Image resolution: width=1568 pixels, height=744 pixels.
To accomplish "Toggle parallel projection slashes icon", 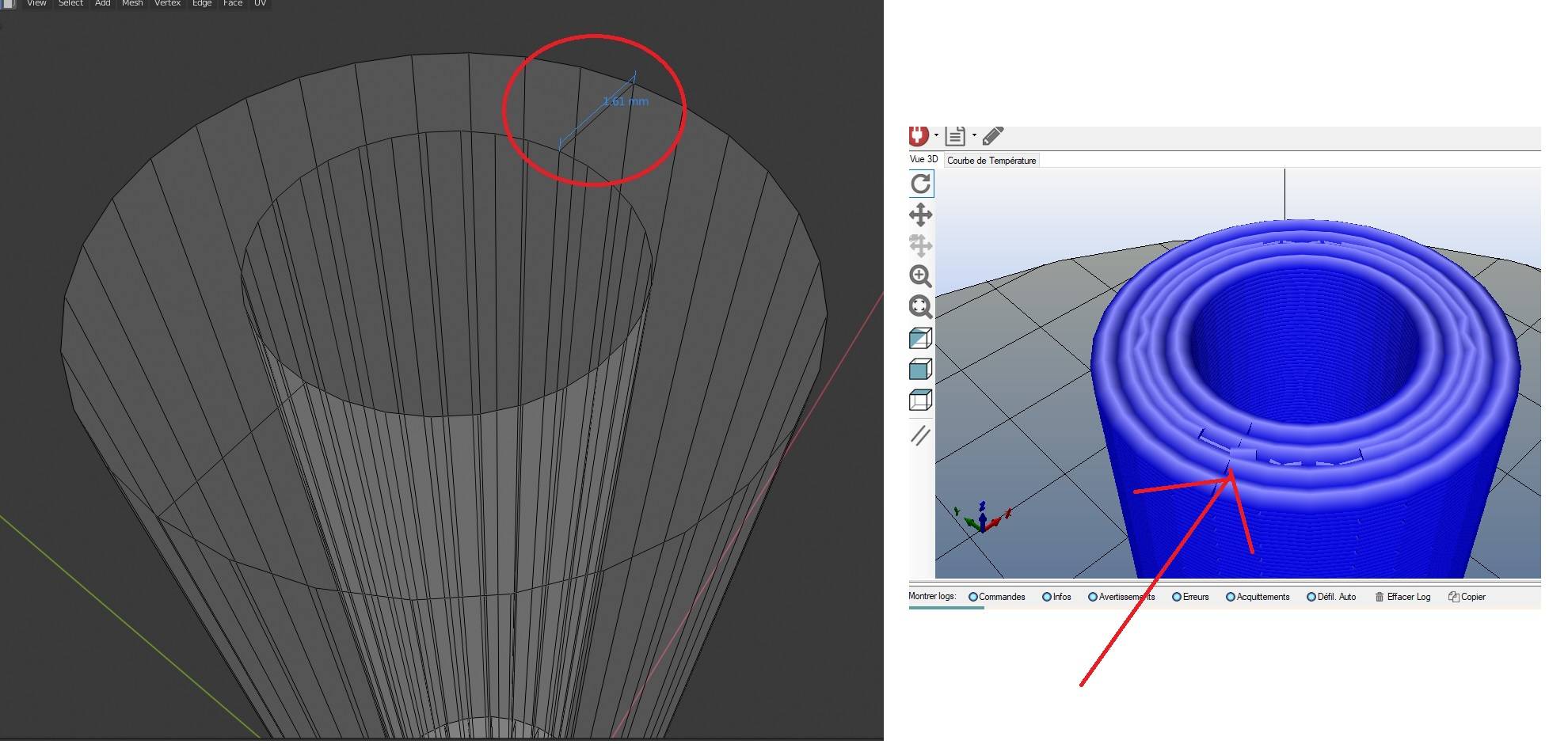I will coord(920,435).
